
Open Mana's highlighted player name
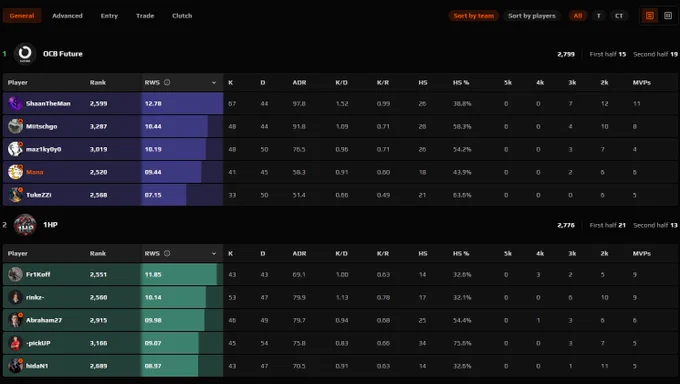coord(34,172)
